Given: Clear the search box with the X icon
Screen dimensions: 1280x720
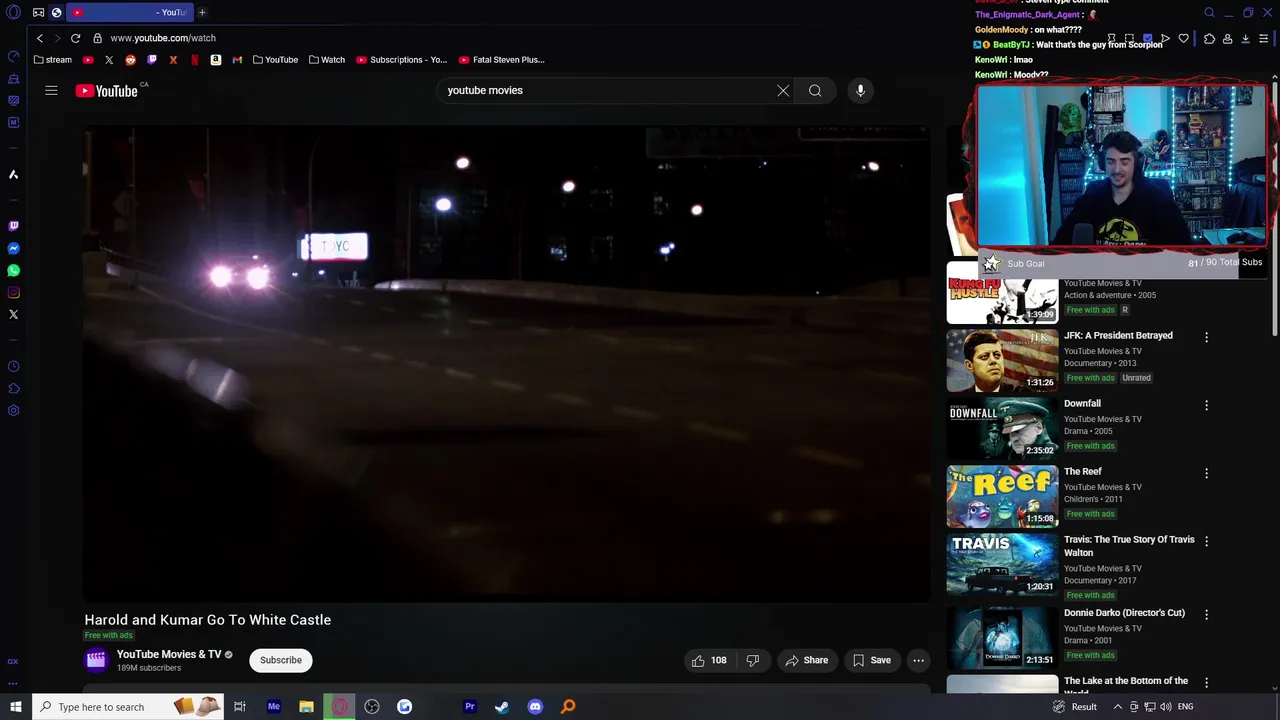Looking at the screenshot, I should 783,91.
